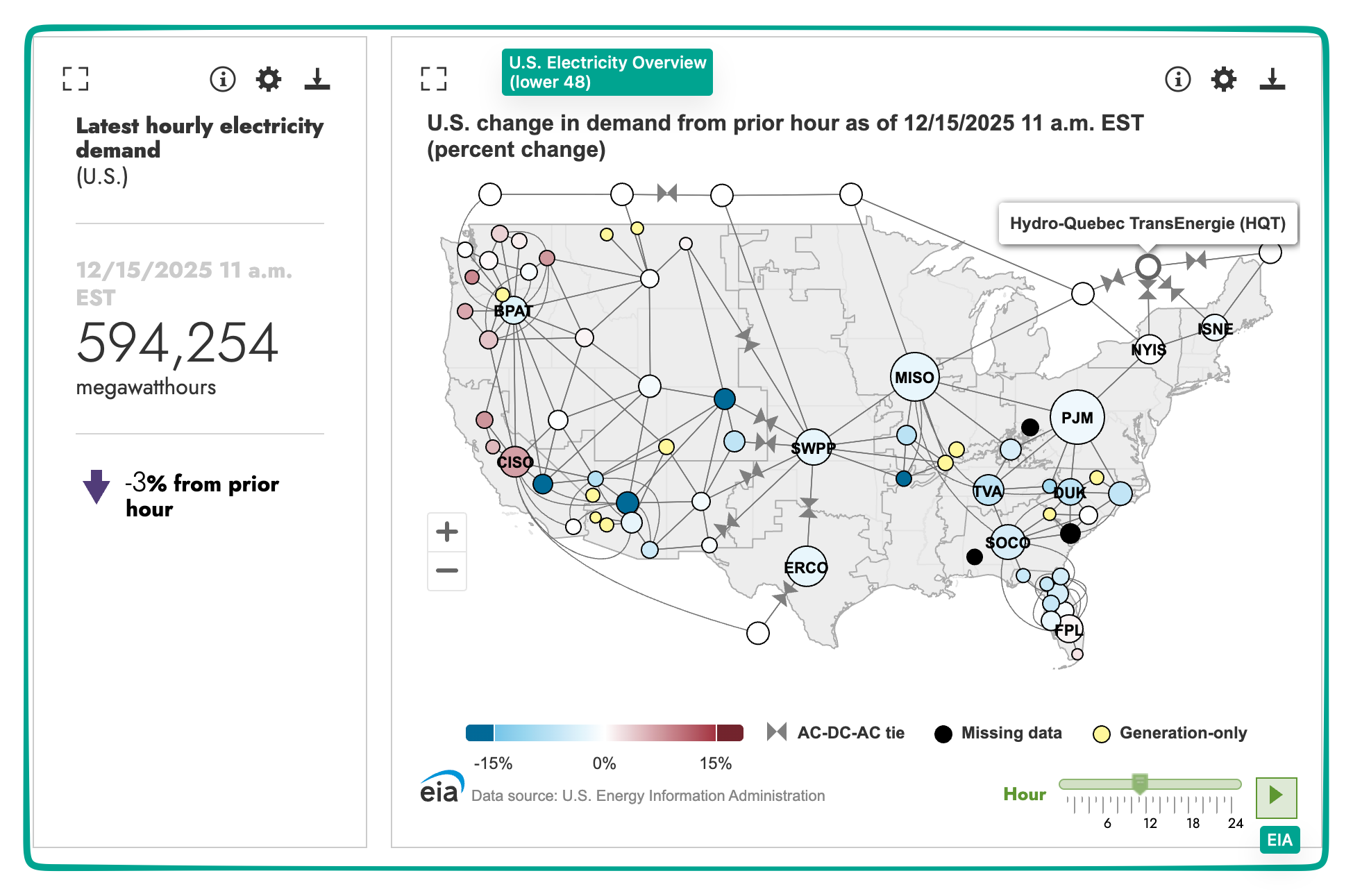This screenshot has width=1353, height=896.
Task: Select the CISO node in California
Action: [x=514, y=462]
